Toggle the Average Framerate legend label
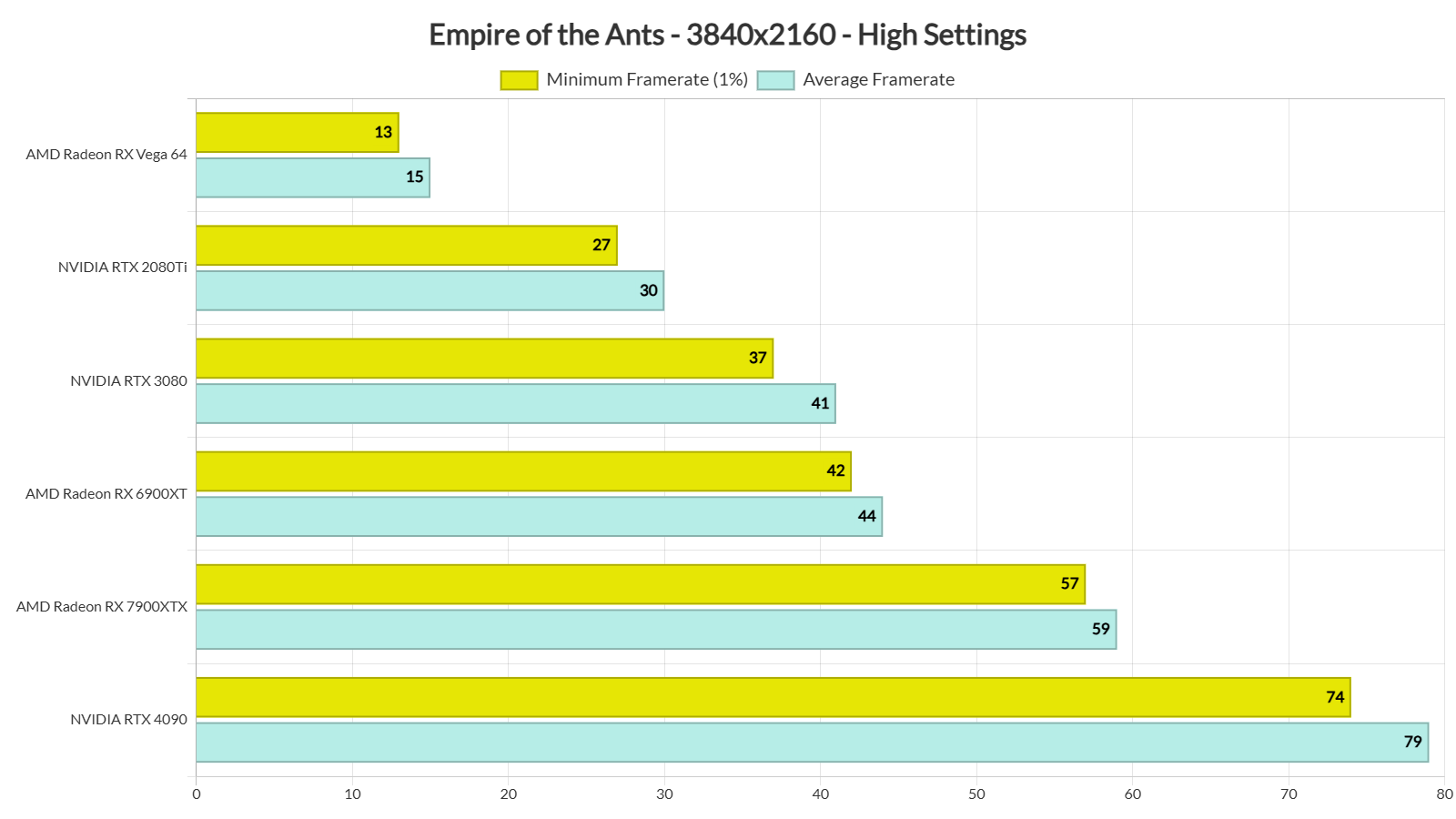The image size is (1456, 819). pos(878,80)
